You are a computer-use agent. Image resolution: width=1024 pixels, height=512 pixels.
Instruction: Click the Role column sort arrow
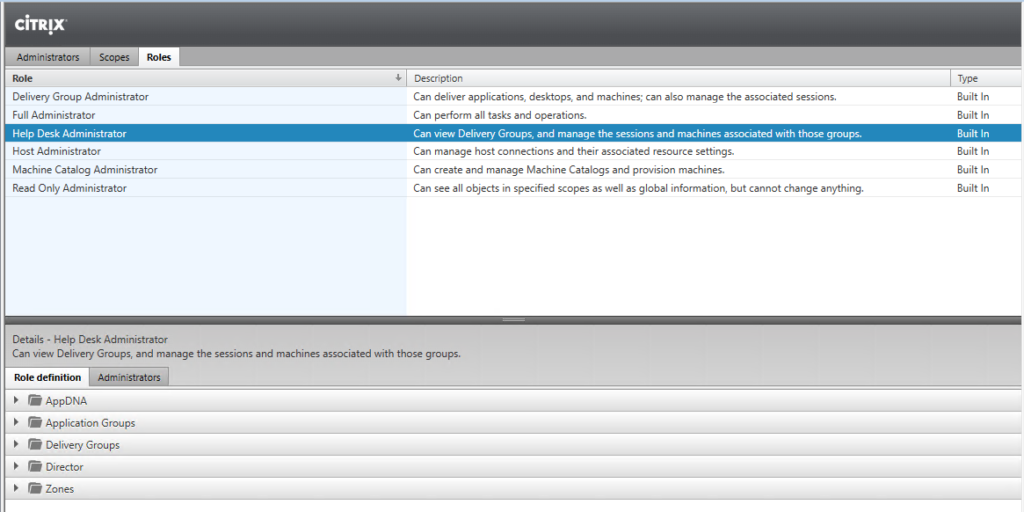point(398,78)
